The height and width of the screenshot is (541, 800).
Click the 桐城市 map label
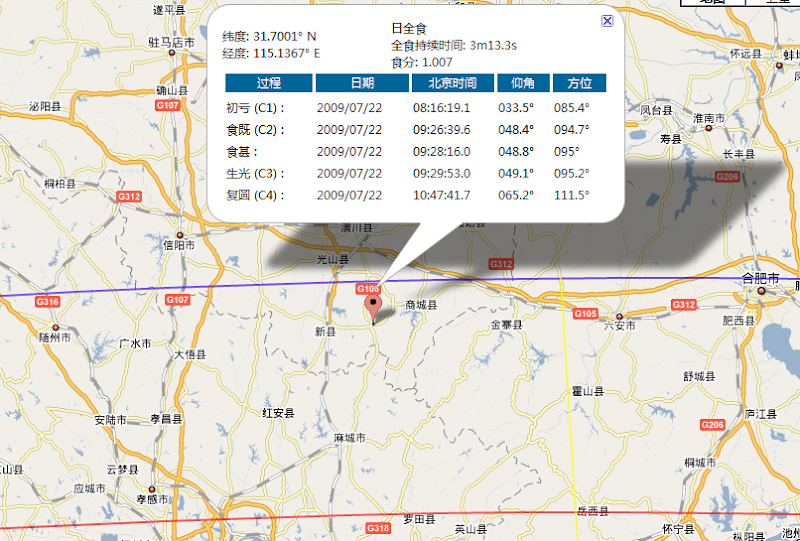(700, 462)
